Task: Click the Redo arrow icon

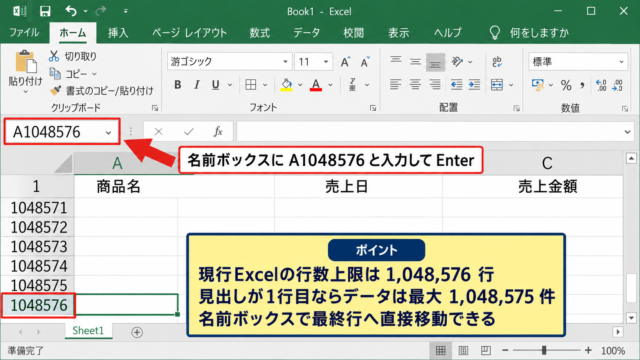Action: (x=100, y=11)
